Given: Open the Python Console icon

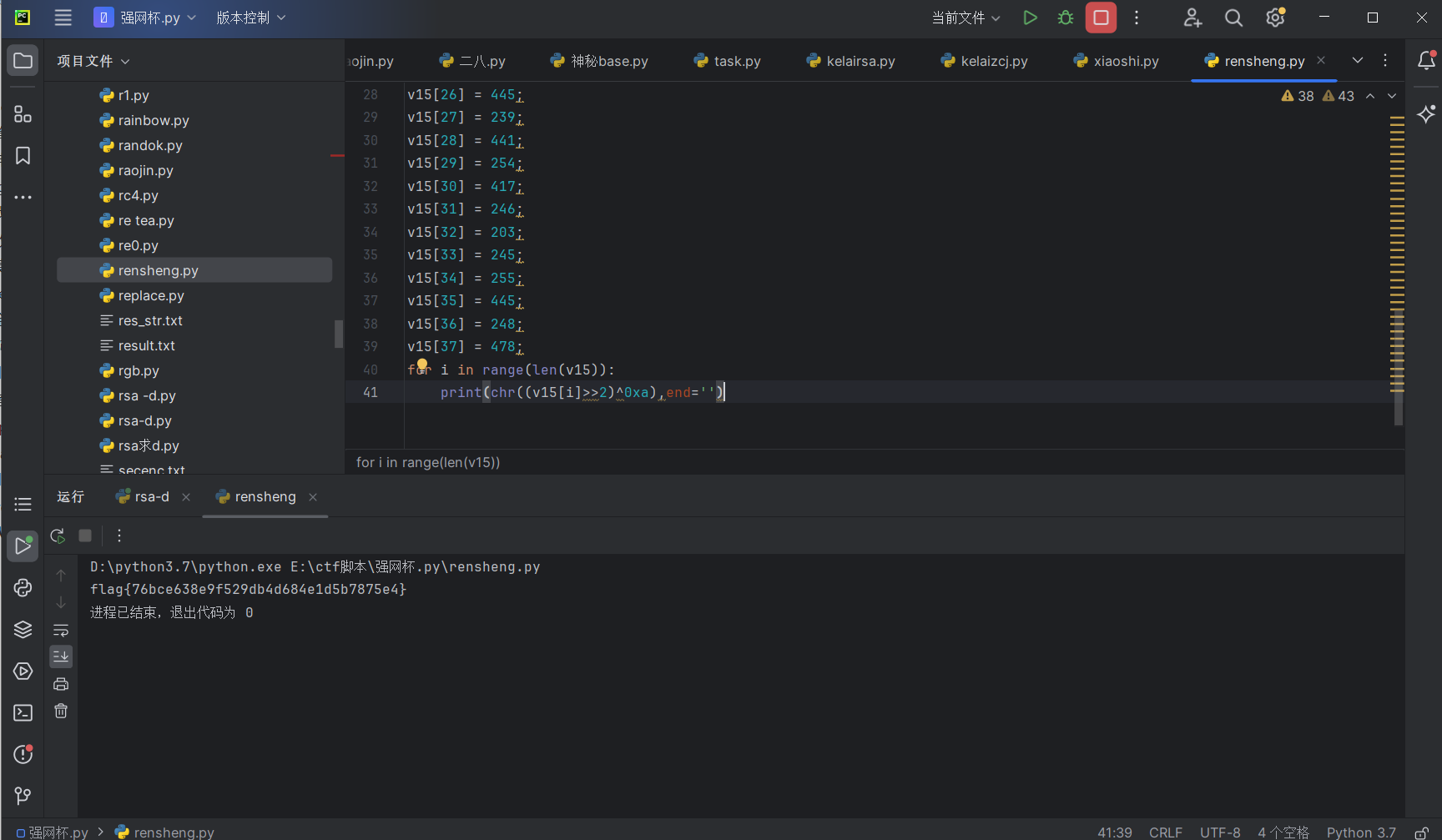Looking at the screenshot, I should [x=23, y=588].
